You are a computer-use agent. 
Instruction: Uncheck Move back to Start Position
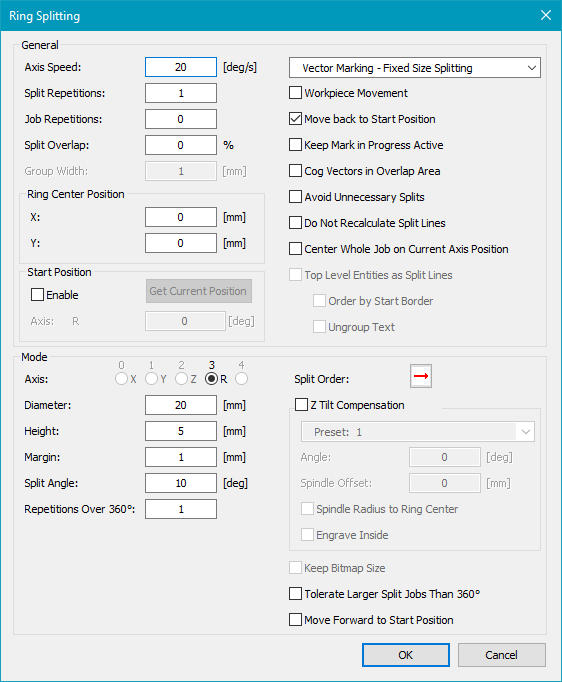click(x=295, y=119)
